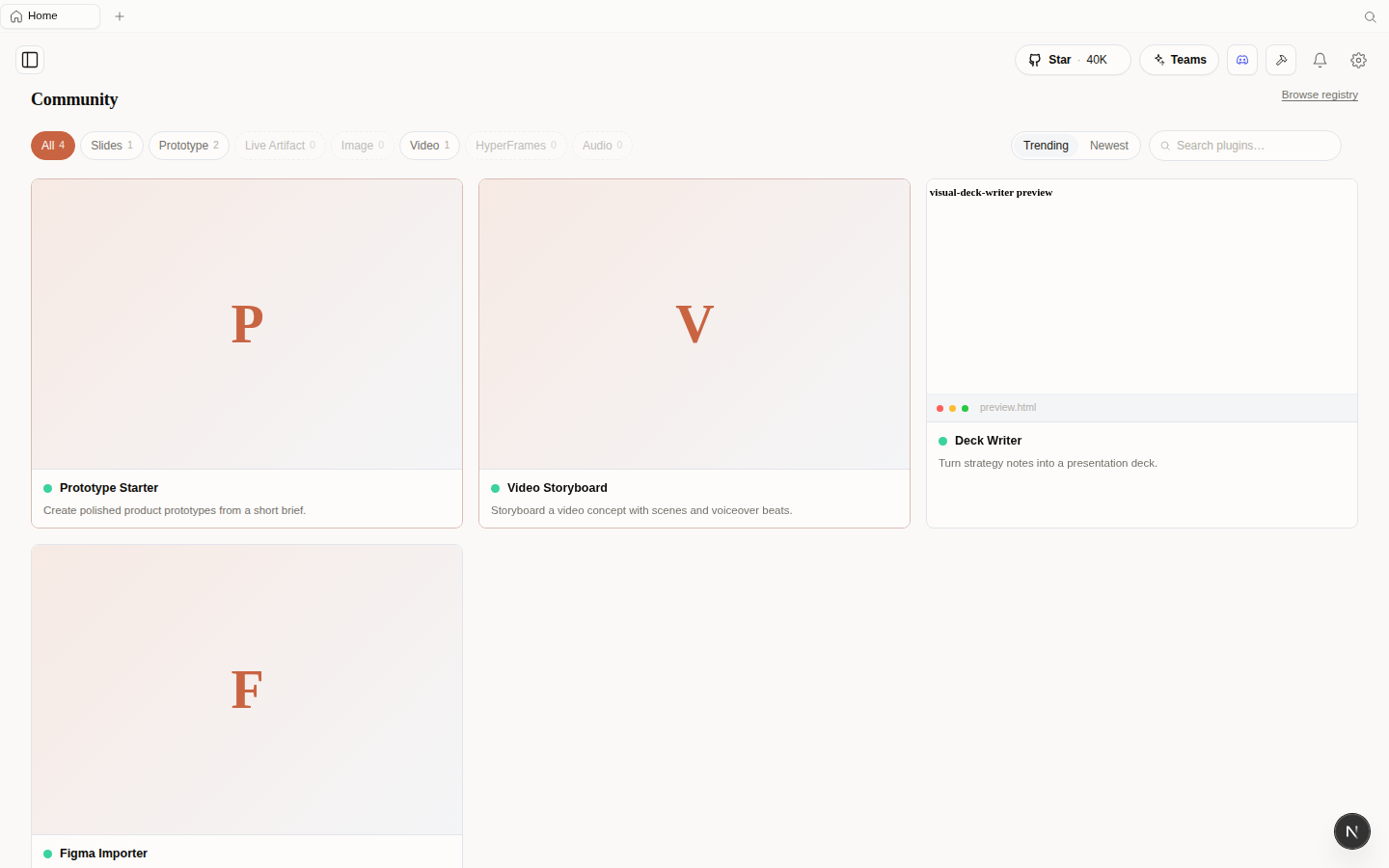Filter community plugins by Prototype
The image size is (1389, 868).
pos(189,146)
